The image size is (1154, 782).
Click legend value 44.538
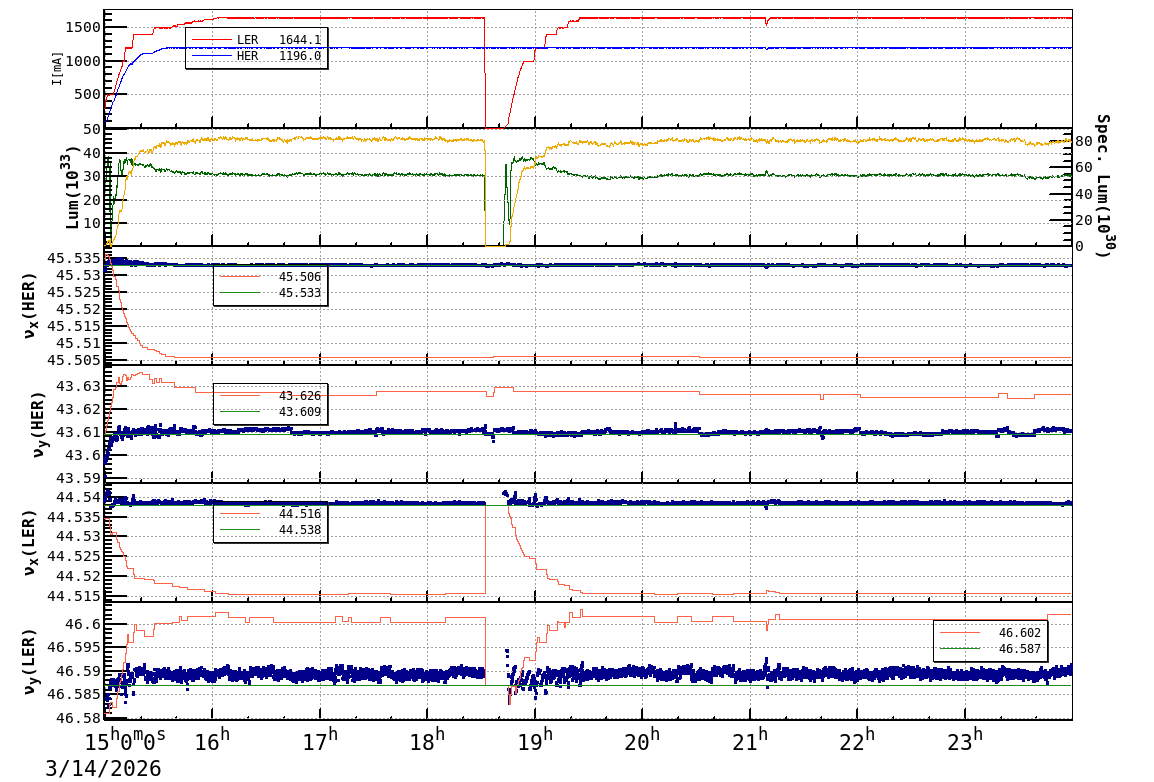[x=300, y=530]
